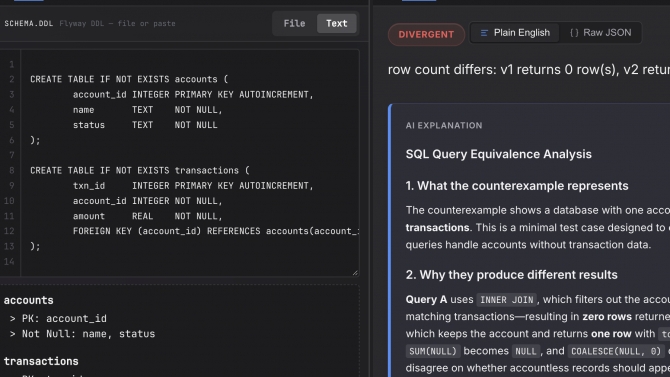Click the 'amount REAL NOT NULL' line
670x377 pixels.
tap(147, 216)
